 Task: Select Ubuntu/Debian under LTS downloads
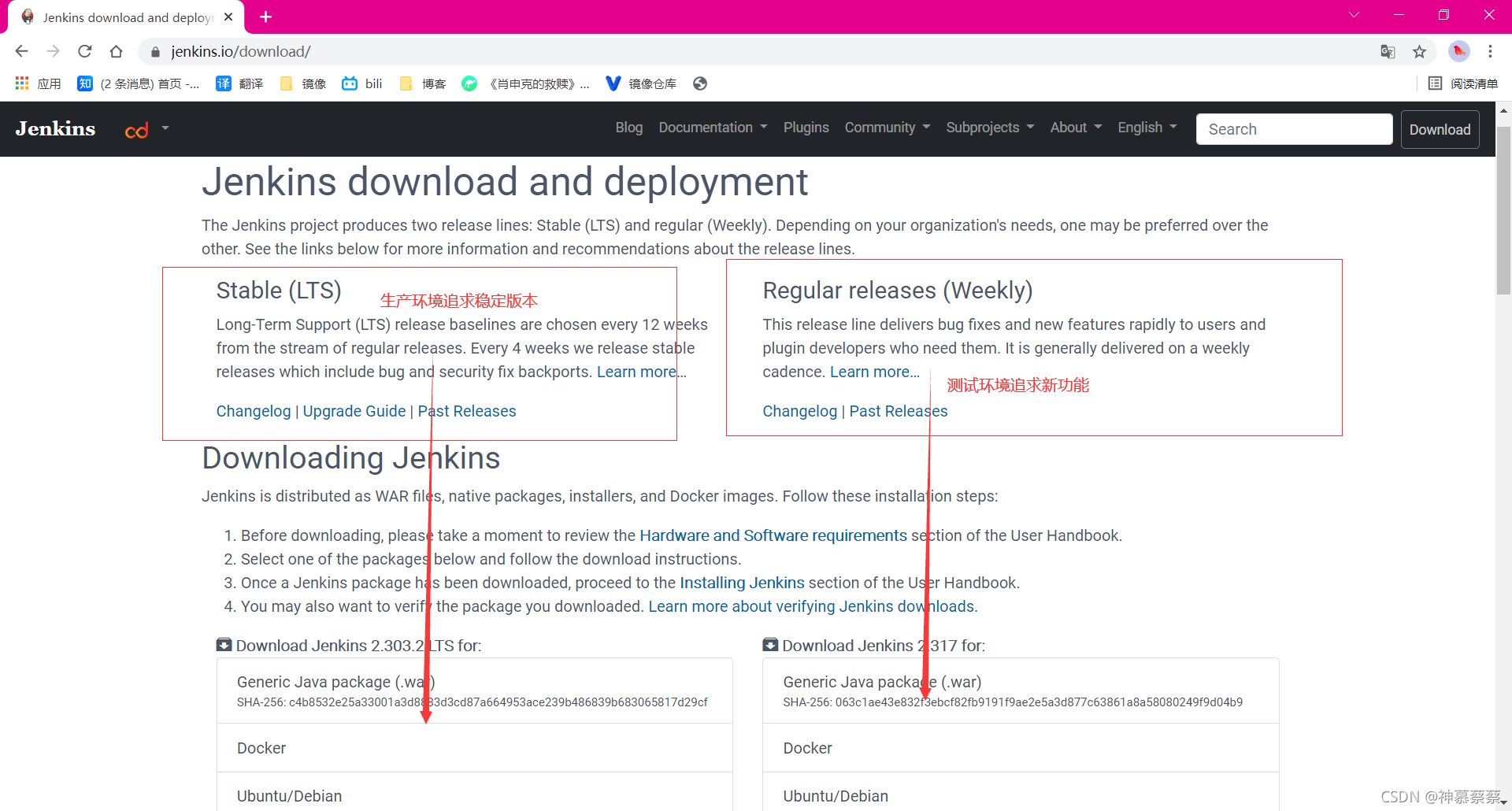click(x=474, y=793)
